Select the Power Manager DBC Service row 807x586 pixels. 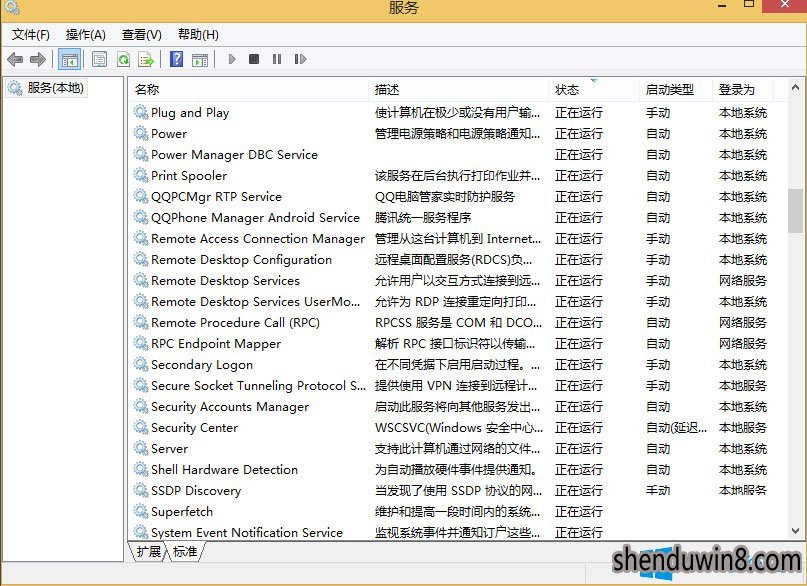point(458,154)
